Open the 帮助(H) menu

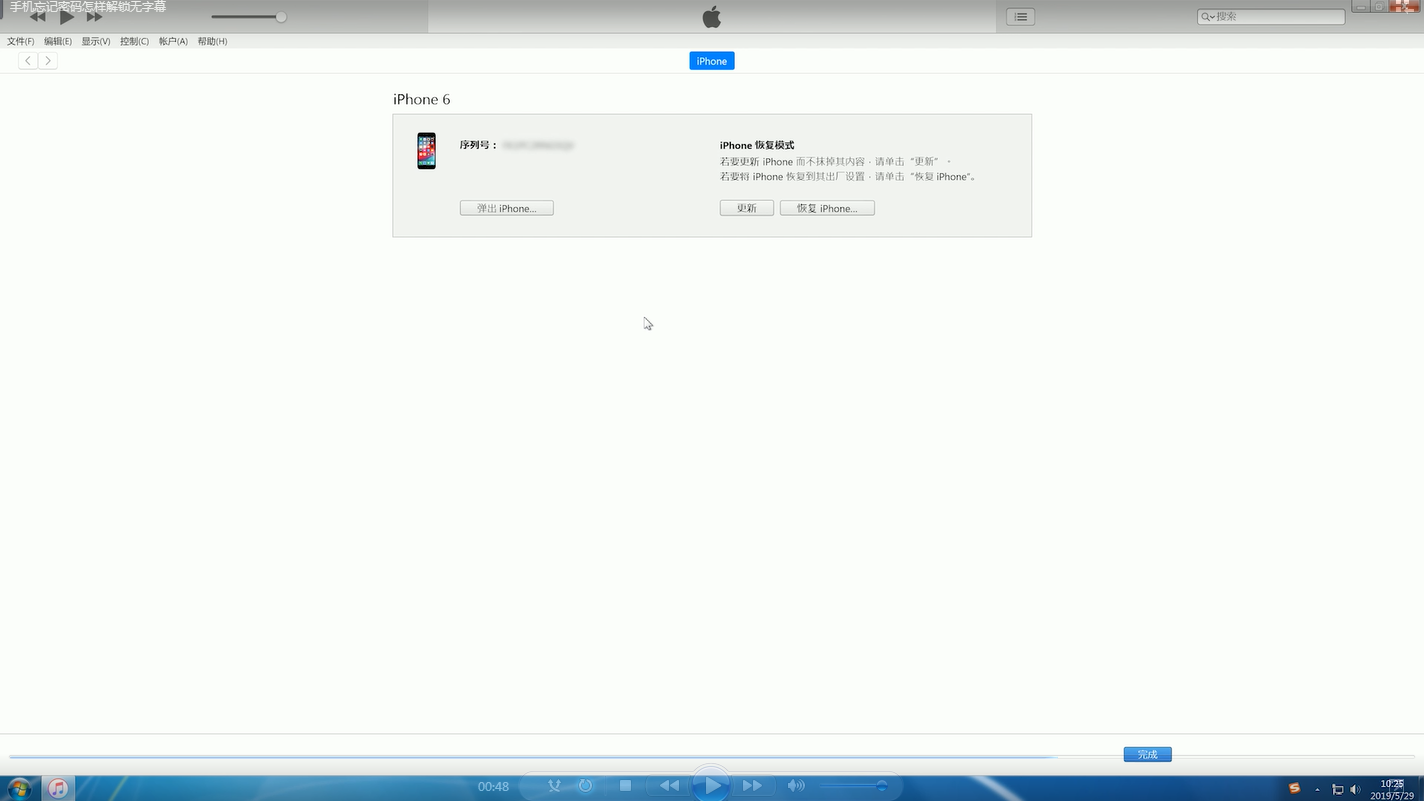[x=212, y=41]
